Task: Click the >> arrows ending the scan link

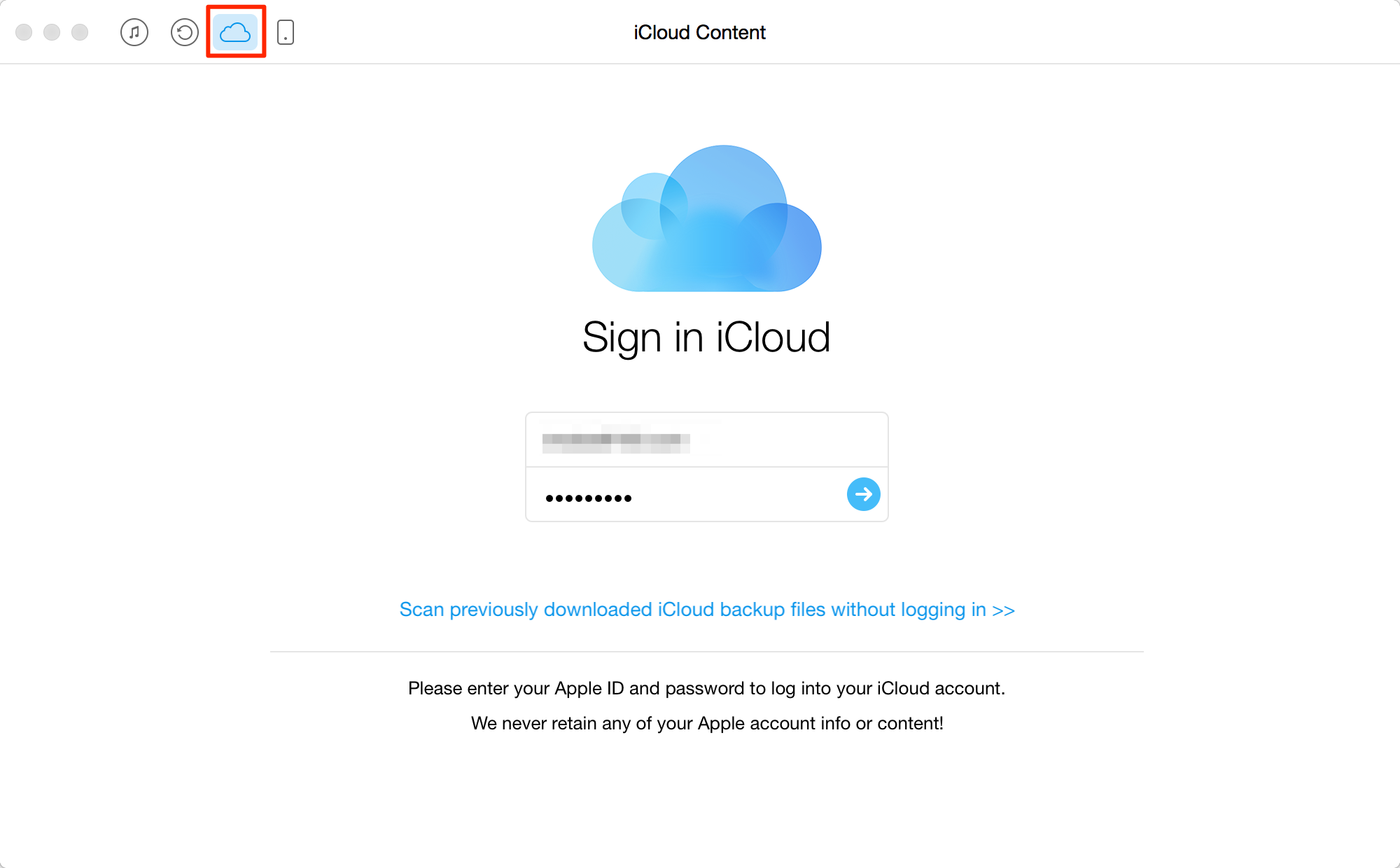Action: coord(1004,610)
